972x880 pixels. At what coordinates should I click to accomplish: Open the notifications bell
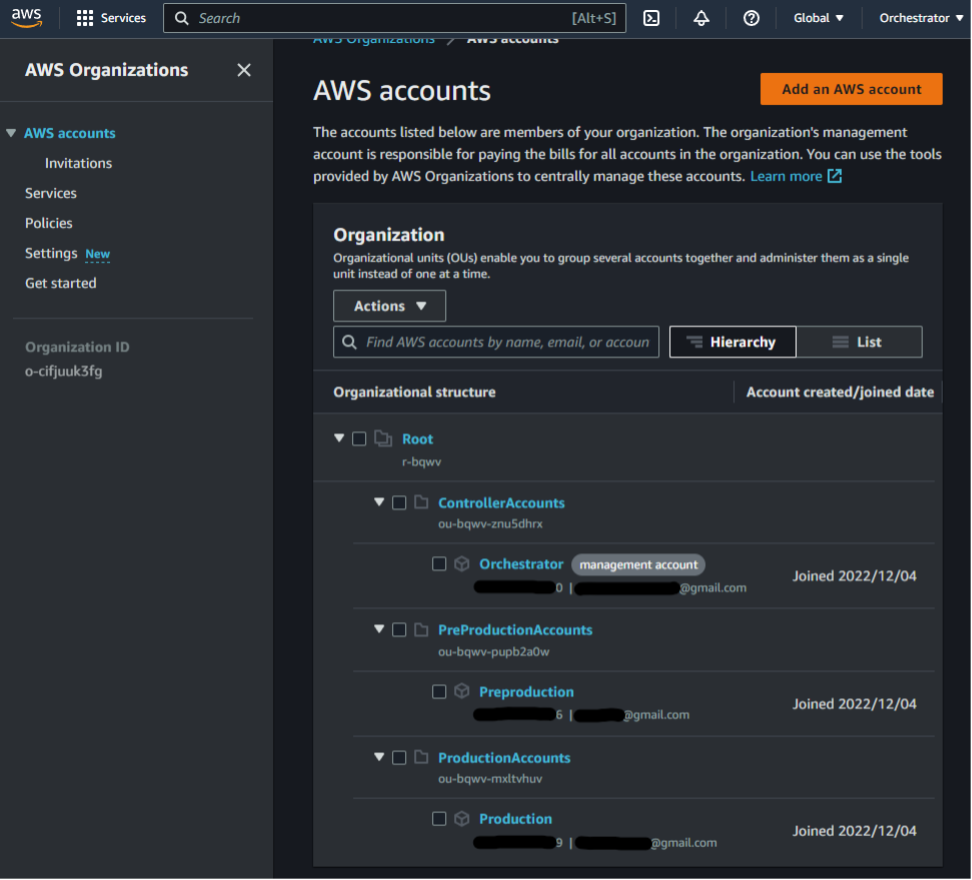click(x=701, y=17)
